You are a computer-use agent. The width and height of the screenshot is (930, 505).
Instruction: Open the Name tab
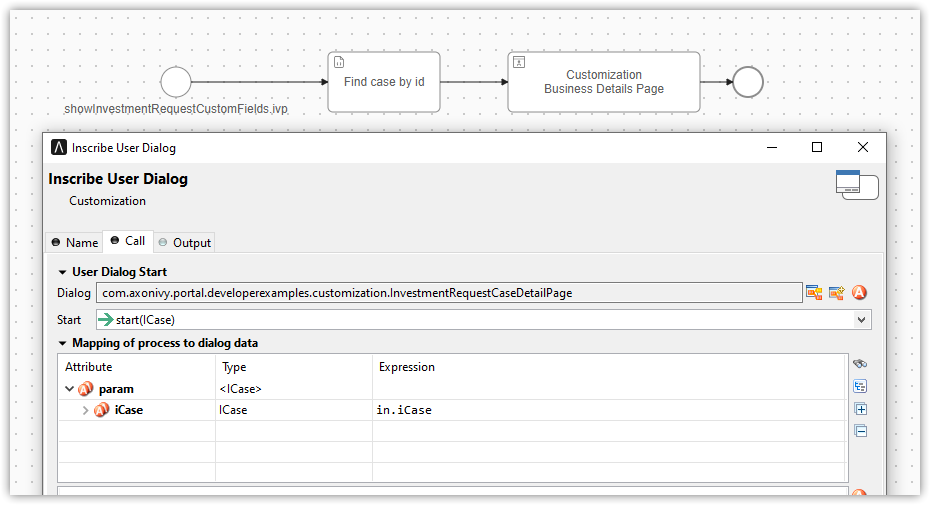tap(75, 243)
